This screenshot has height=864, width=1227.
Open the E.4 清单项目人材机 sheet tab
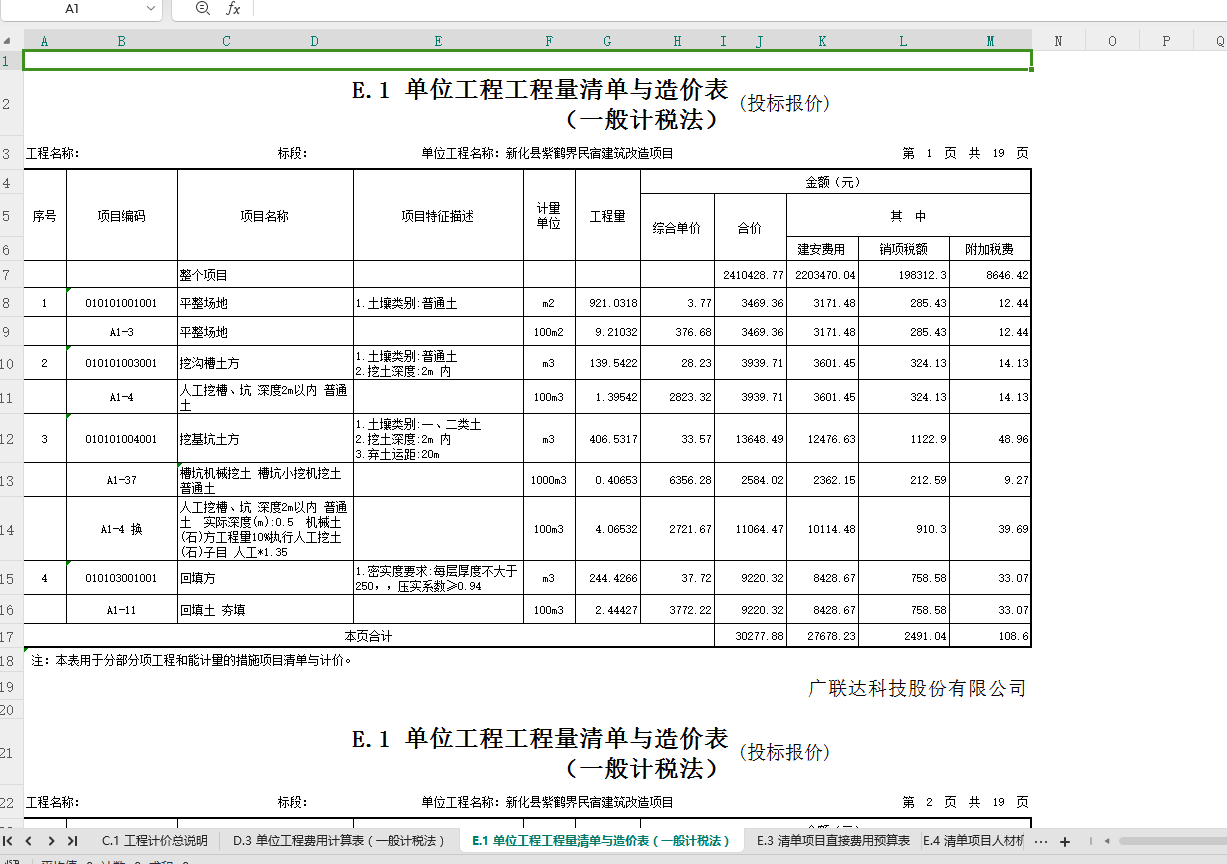click(x=973, y=841)
